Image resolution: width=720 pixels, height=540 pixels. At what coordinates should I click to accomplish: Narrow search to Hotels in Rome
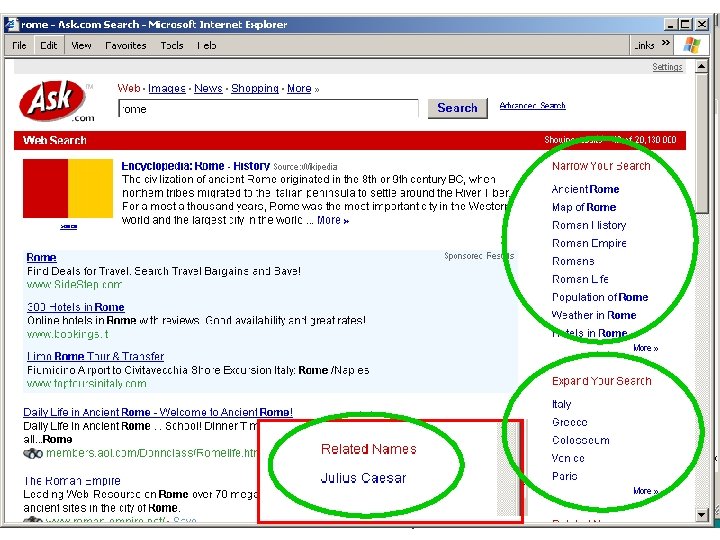[x=589, y=333]
